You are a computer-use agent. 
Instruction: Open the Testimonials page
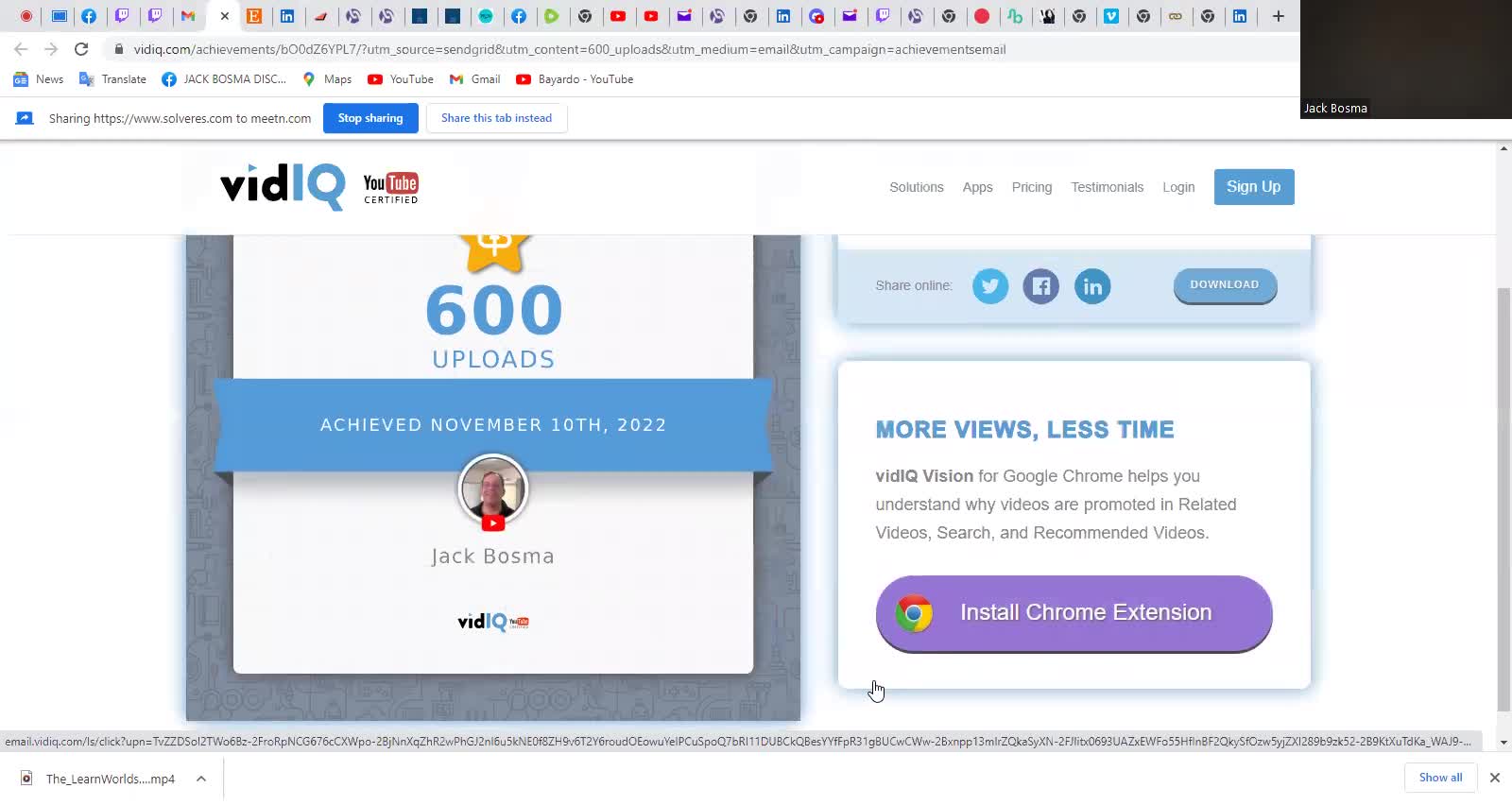(1108, 187)
